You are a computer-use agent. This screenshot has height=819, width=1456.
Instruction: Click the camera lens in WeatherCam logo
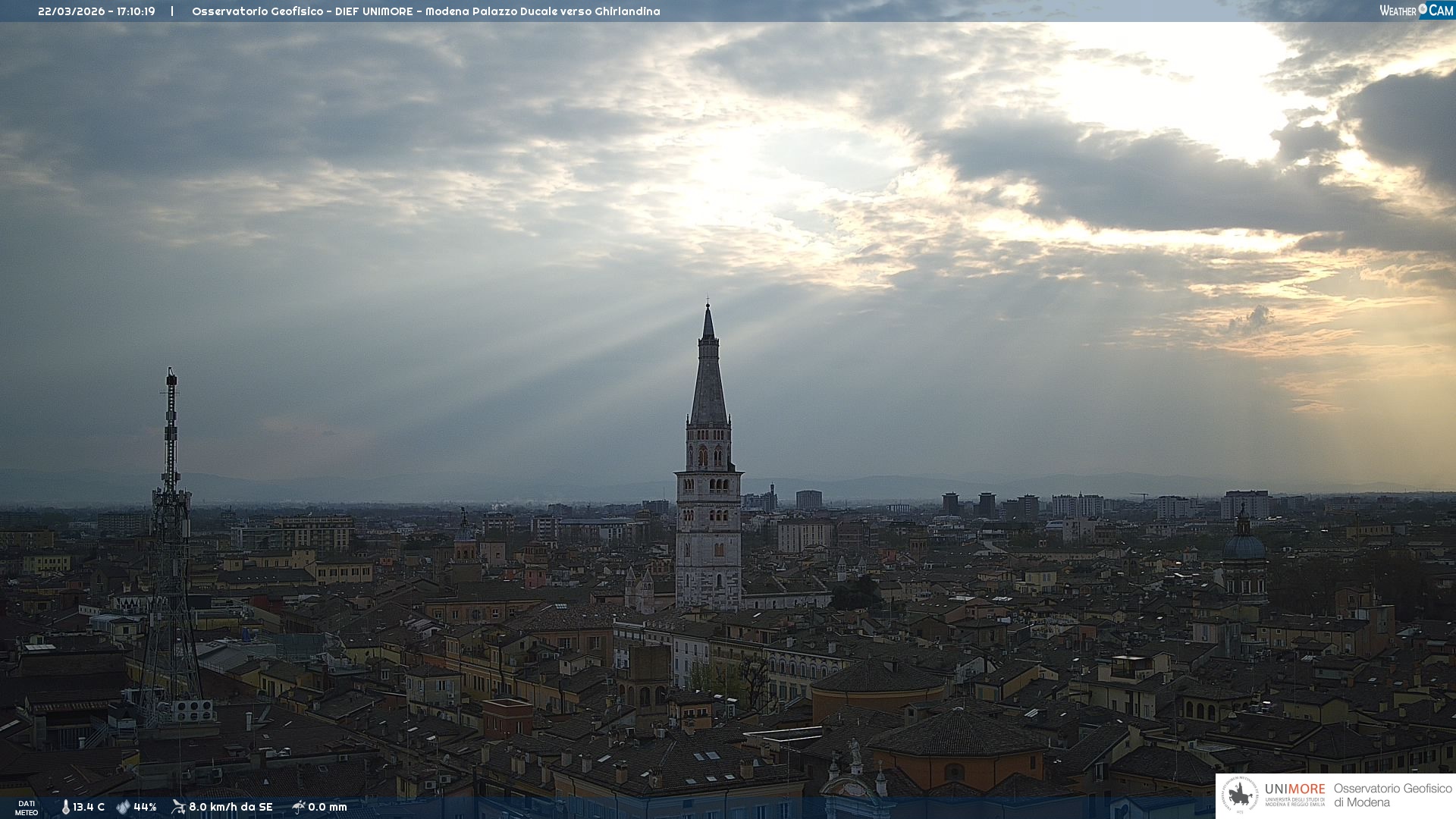1423,10
